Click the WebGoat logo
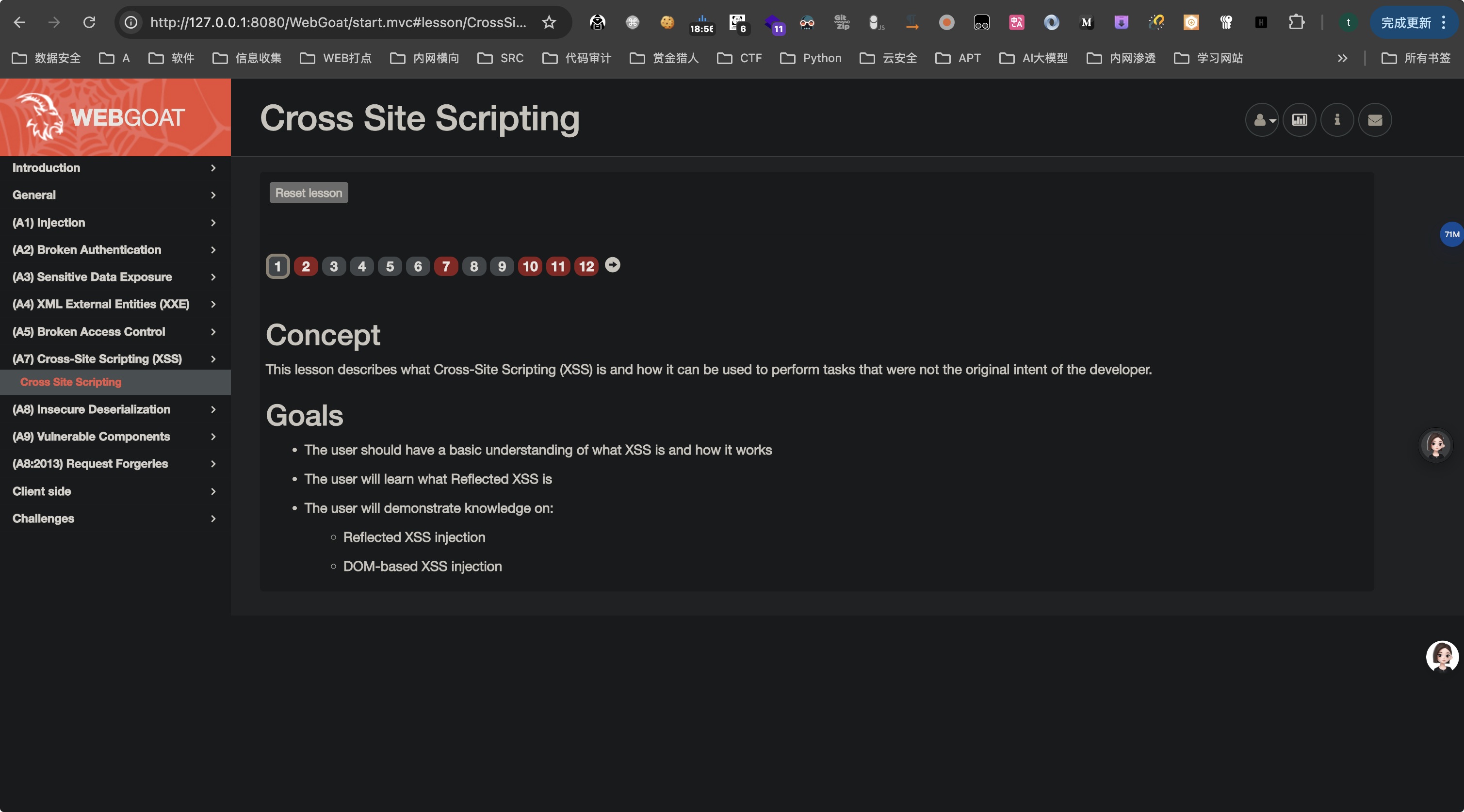 point(102,117)
